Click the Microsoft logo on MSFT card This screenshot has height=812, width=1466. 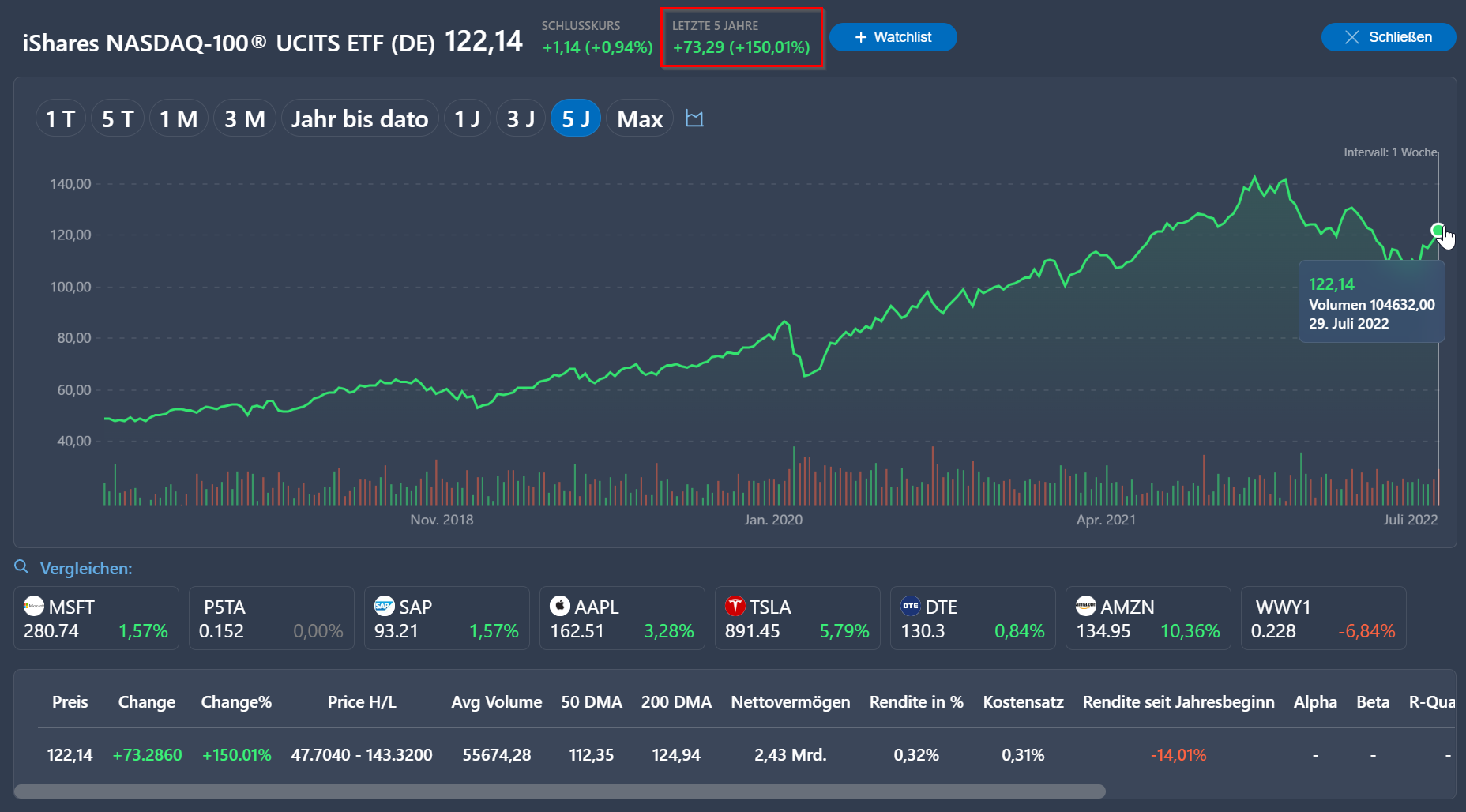(x=34, y=606)
